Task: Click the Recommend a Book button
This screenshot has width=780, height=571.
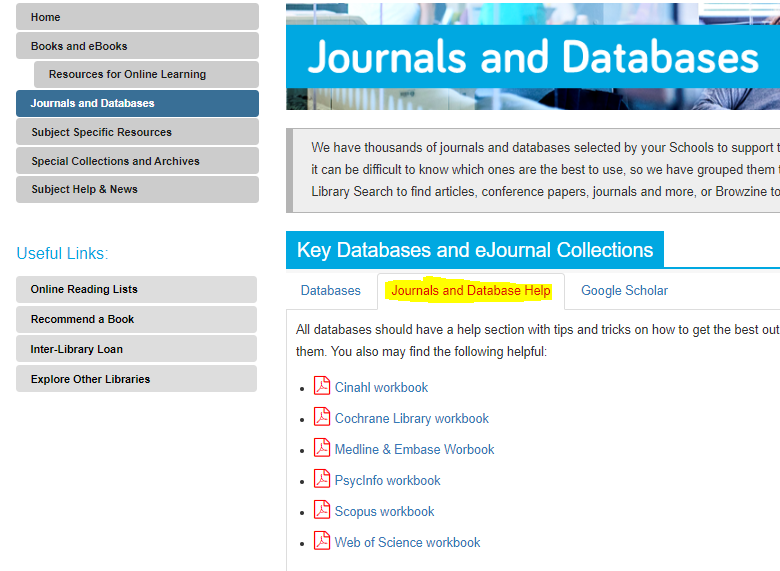Action: [136, 319]
